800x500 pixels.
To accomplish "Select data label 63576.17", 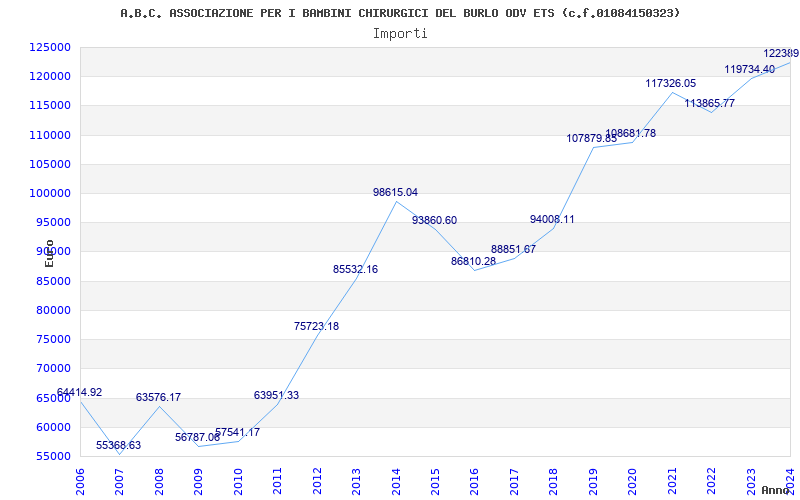I will click(158, 397).
